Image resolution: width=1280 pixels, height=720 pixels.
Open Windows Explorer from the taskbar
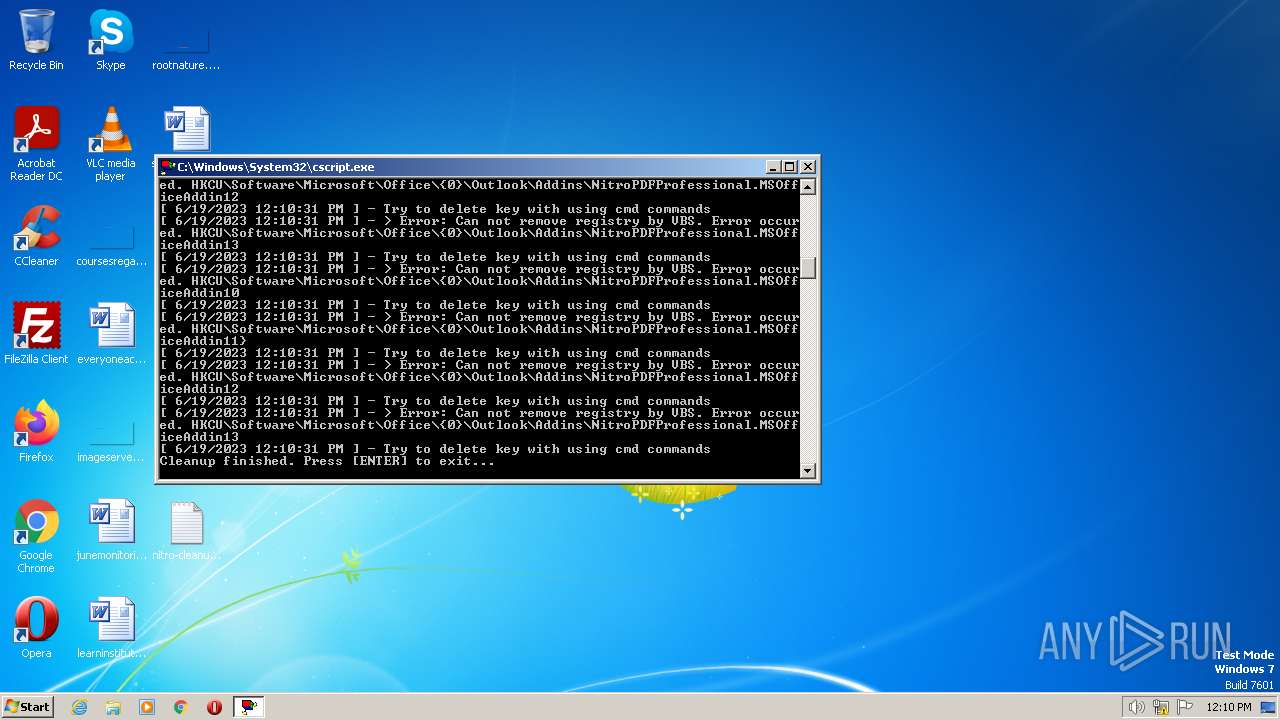click(x=113, y=707)
